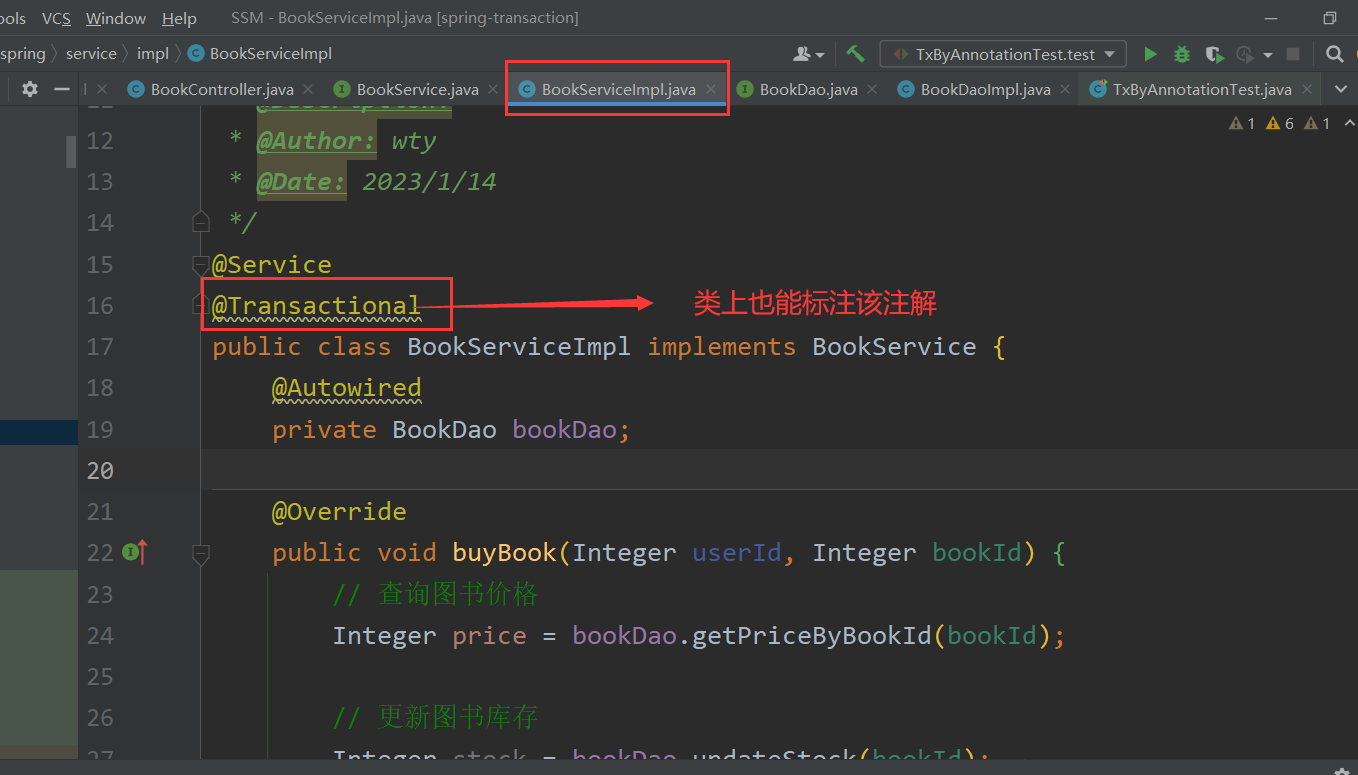The image size is (1358, 775).
Task: Click gutter implements-method icon at line 22
Action: (x=135, y=551)
